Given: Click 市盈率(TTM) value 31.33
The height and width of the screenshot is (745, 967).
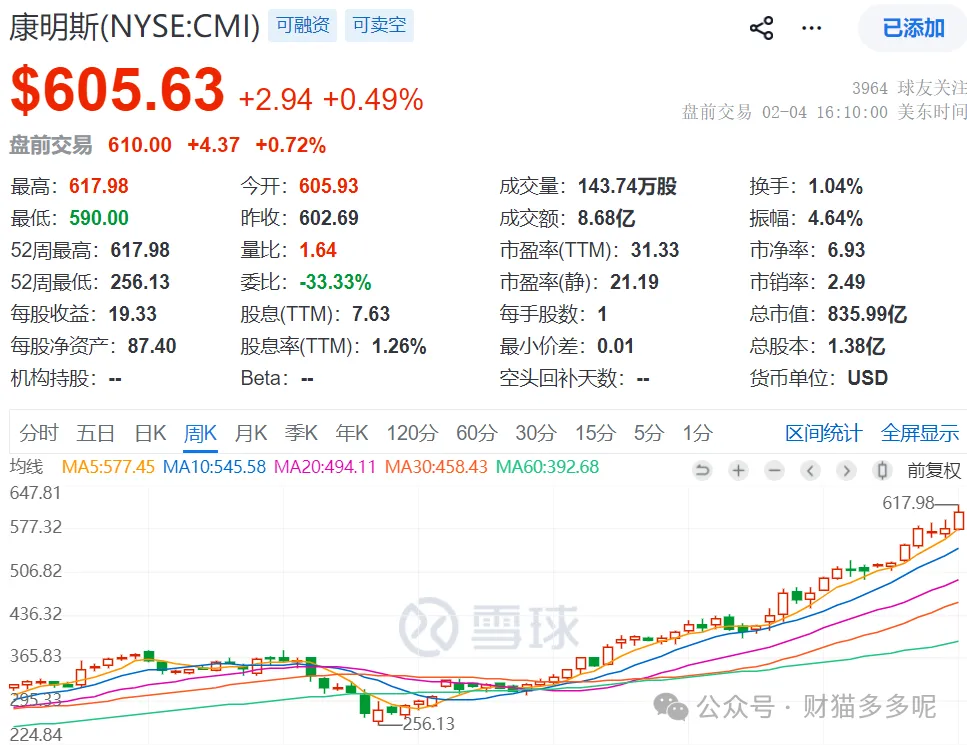Looking at the screenshot, I should pos(654,250).
